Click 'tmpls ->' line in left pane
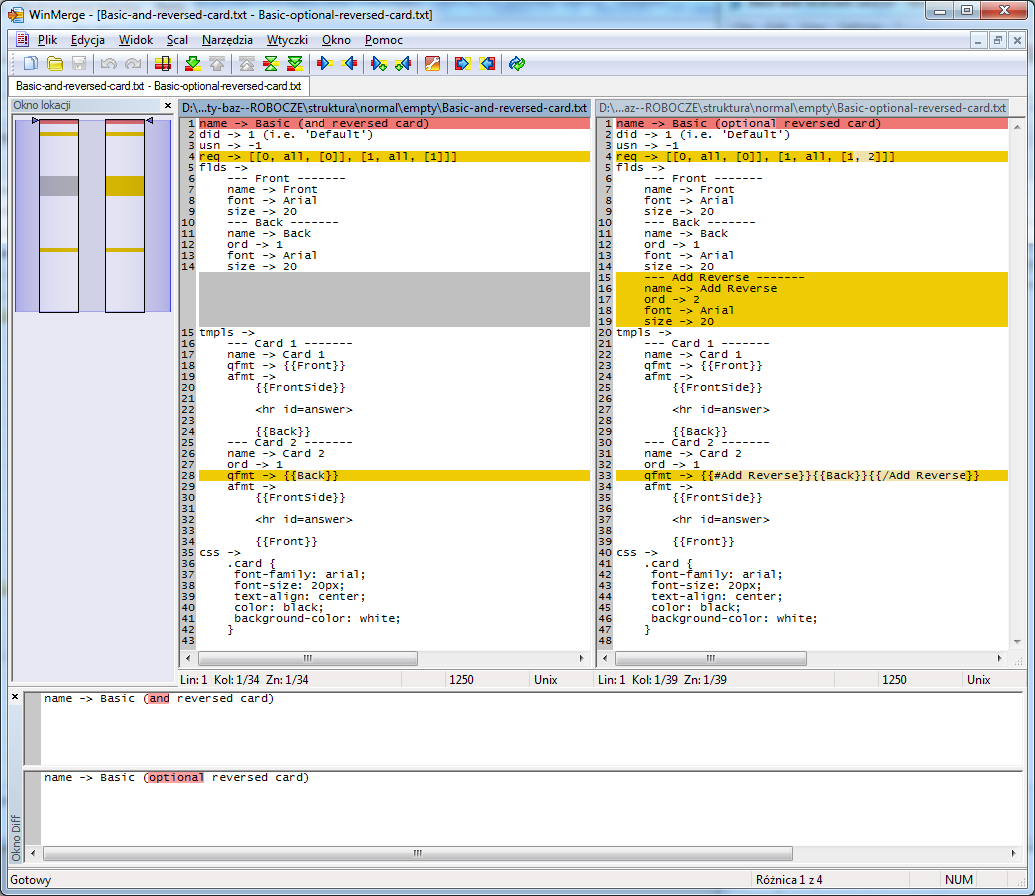The height and width of the screenshot is (896, 1035). [x=227, y=332]
